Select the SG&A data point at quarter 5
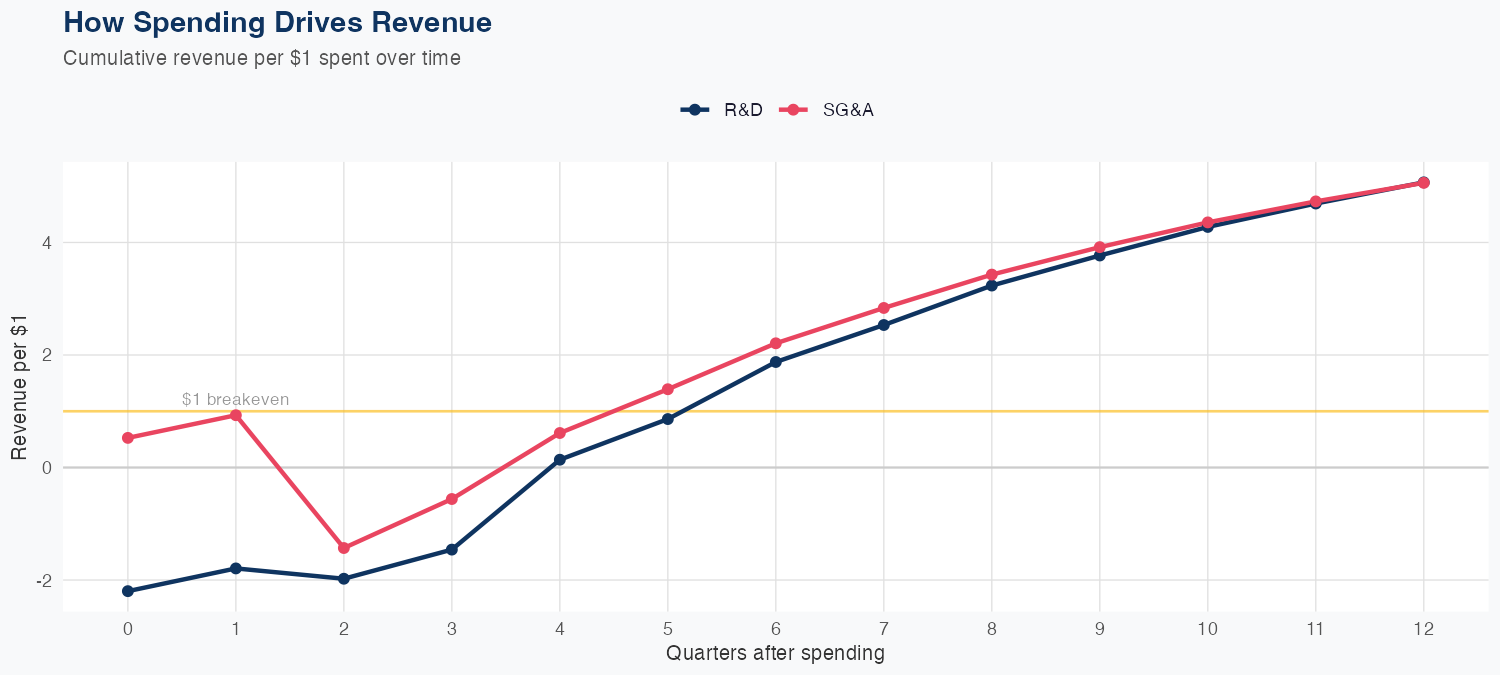The image size is (1500, 675). tap(668, 389)
